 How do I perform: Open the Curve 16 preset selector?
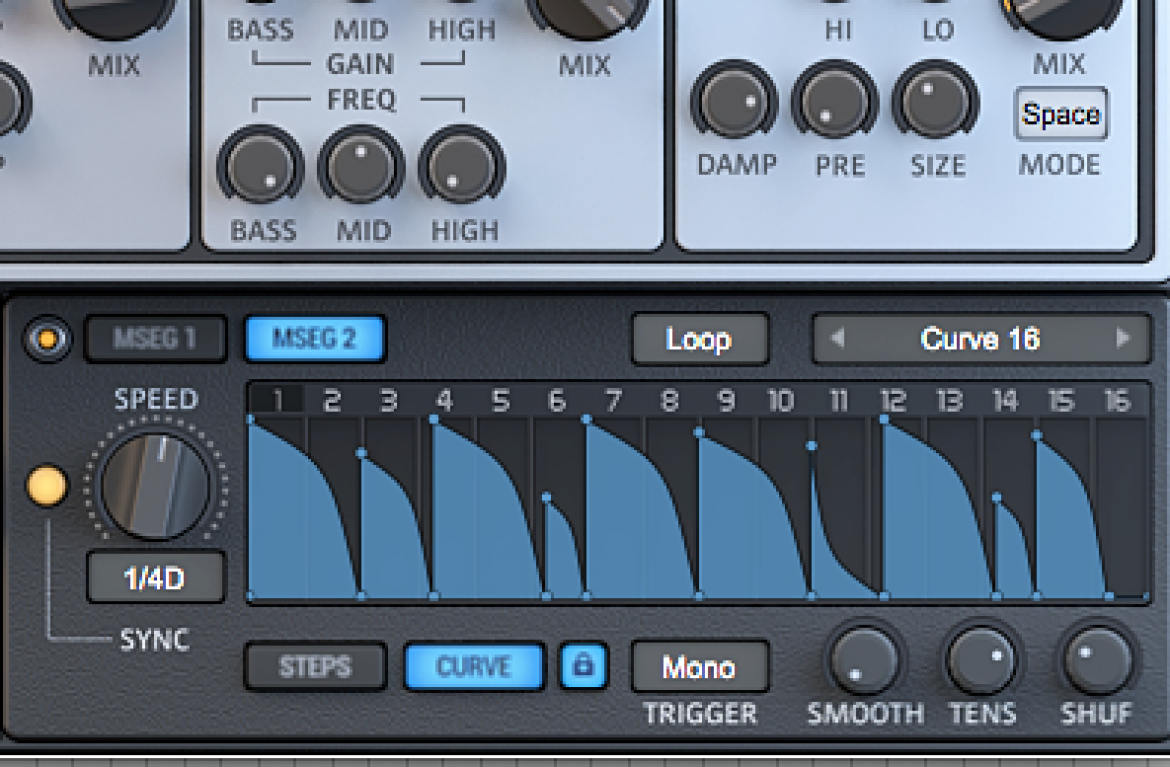[980, 339]
